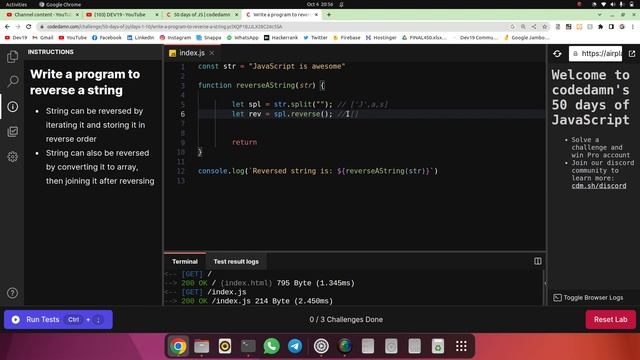Click the Run Tests button
Screen dimensions: 640x360
click(58, 320)
